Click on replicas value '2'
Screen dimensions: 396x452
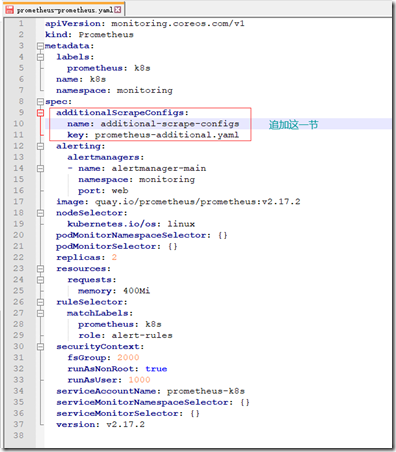click(x=114, y=257)
